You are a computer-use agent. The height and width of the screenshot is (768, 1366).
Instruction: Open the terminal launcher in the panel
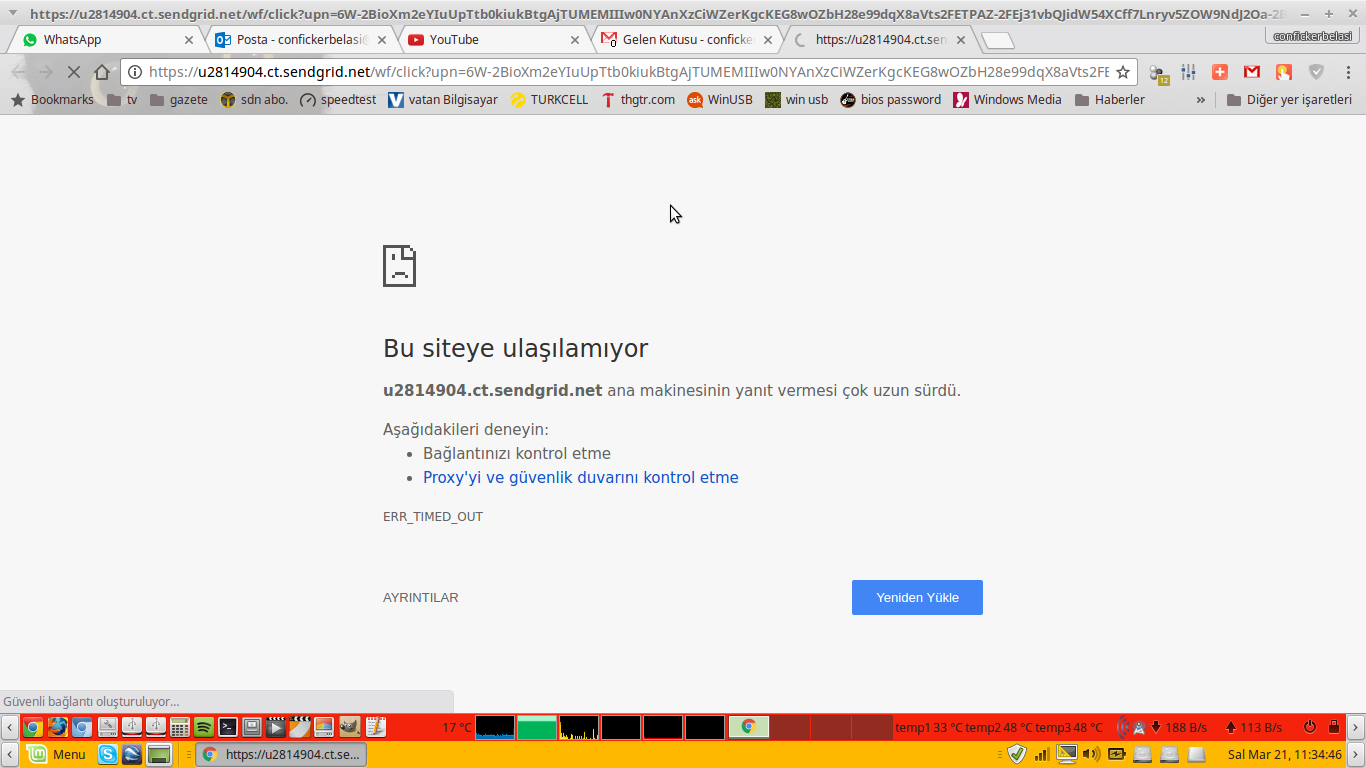pyautogui.click(x=228, y=727)
